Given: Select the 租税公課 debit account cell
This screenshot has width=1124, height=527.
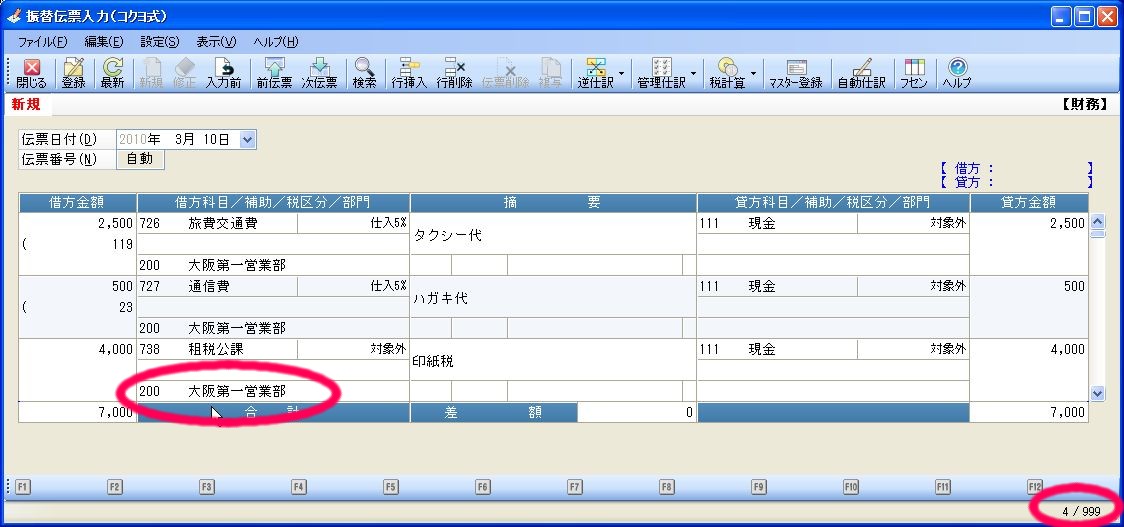Looking at the screenshot, I should click(x=217, y=349).
